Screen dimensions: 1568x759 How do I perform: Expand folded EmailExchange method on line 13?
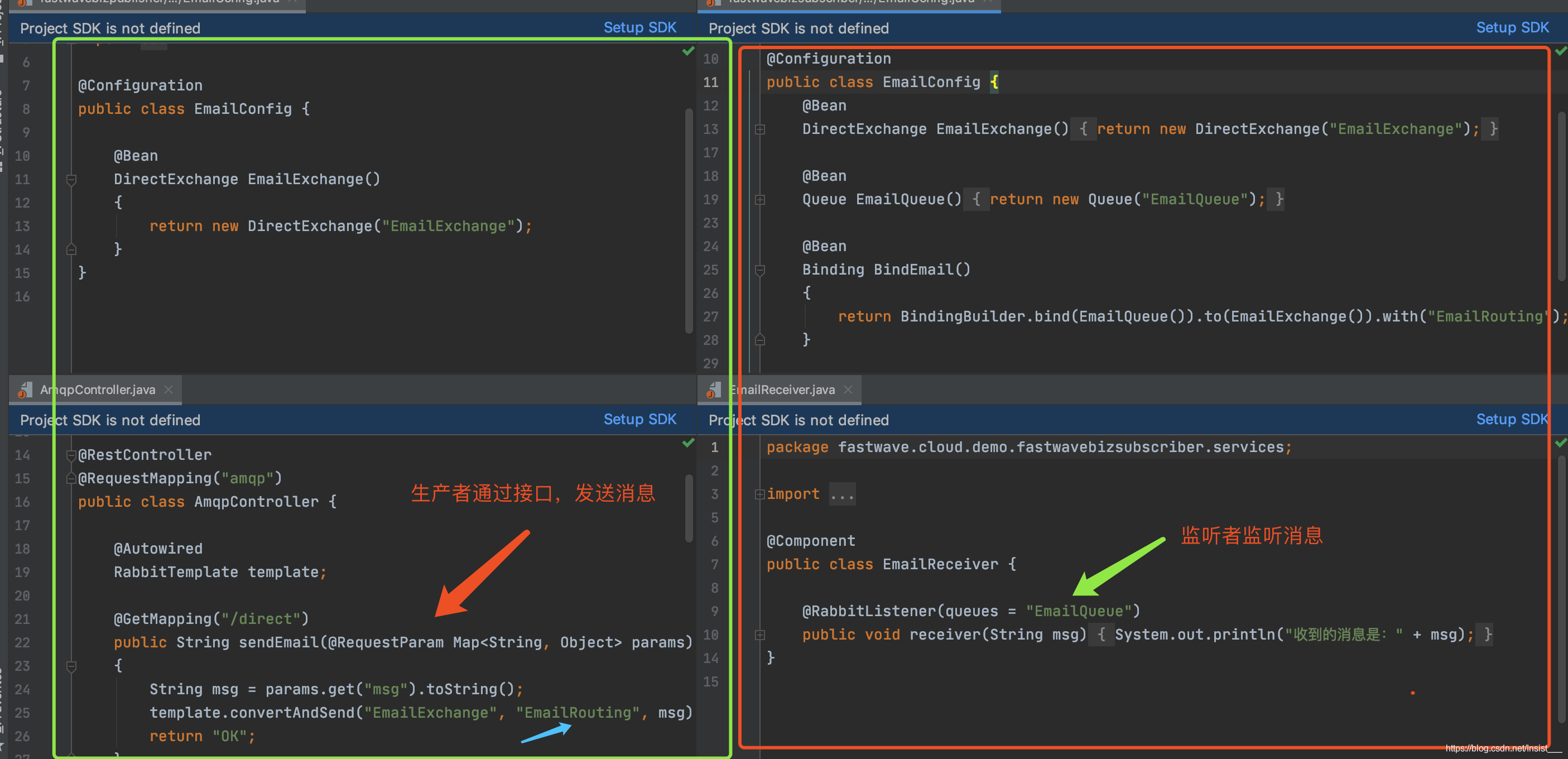(759, 129)
